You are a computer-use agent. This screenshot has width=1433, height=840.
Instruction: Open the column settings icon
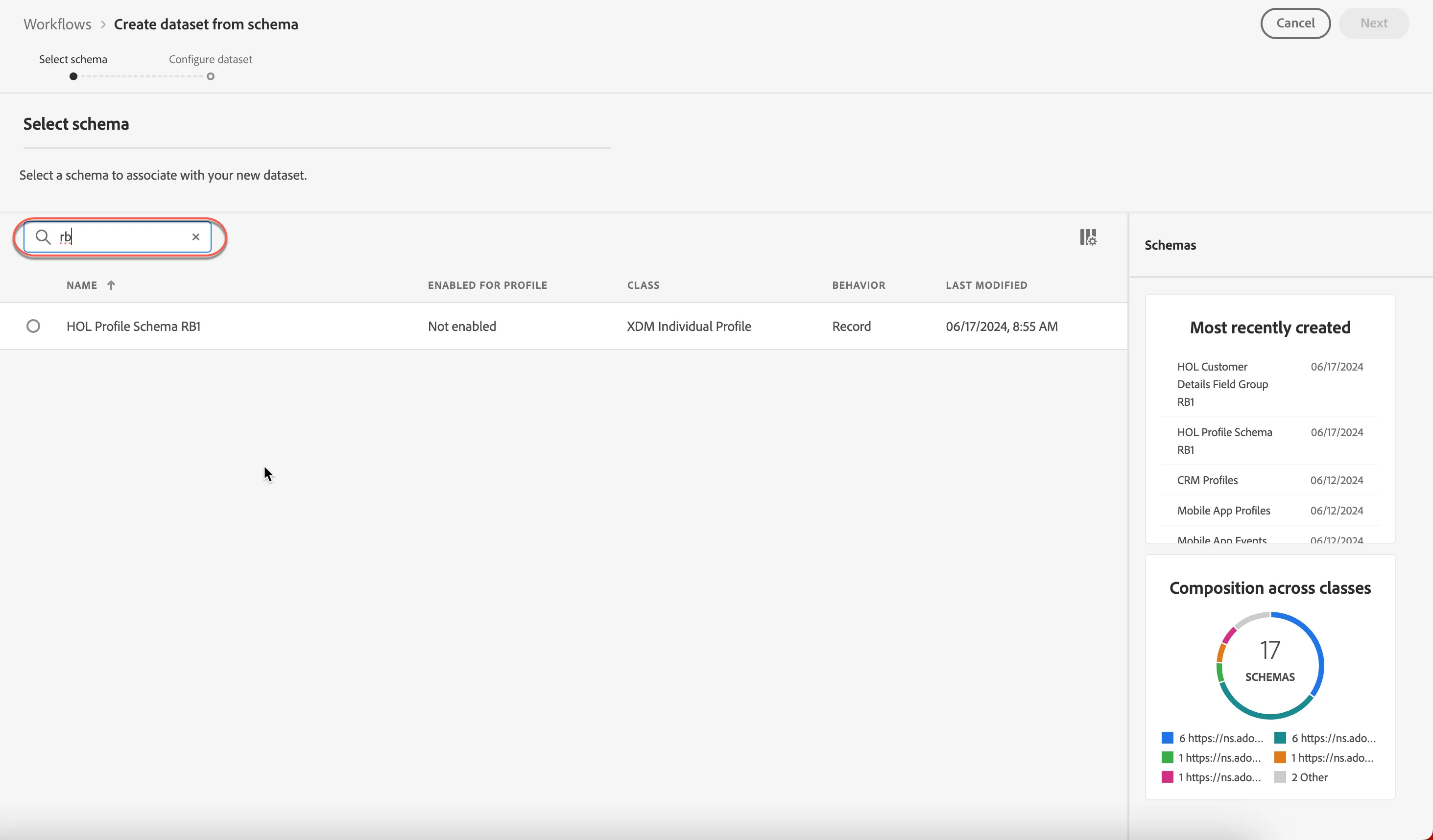(1088, 237)
